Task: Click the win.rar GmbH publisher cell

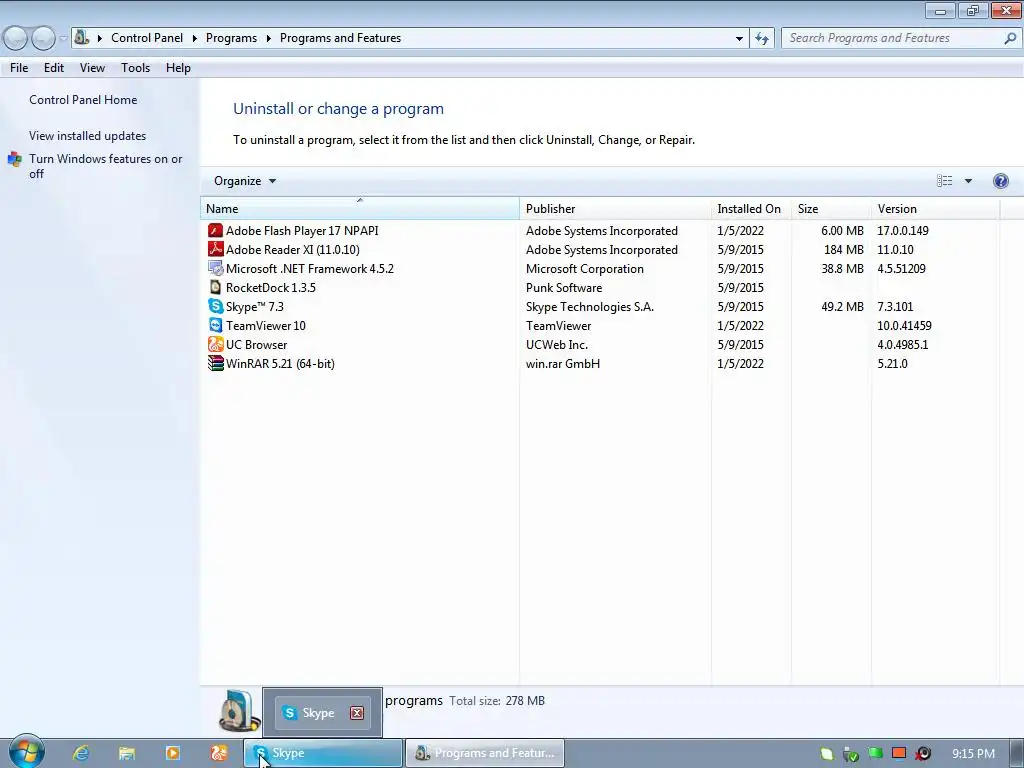Action: point(563,363)
